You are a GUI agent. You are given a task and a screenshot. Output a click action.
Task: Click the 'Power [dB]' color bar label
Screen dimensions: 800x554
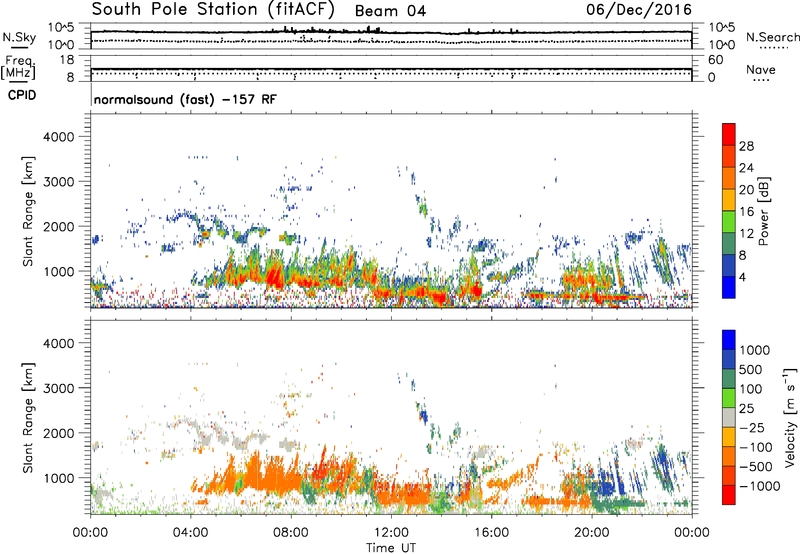click(x=763, y=211)
